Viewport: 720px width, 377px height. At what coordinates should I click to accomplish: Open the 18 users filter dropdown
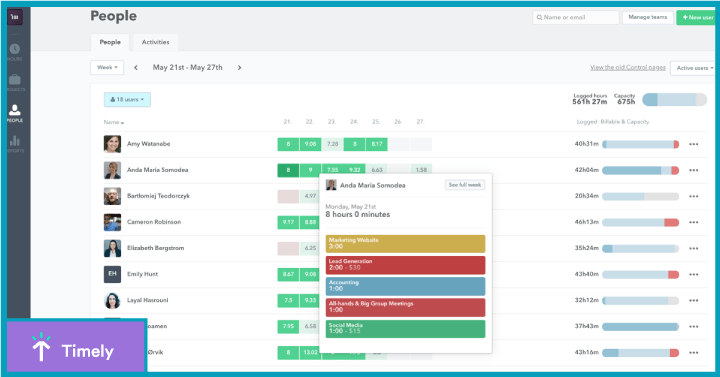click(x=127, y=100)
